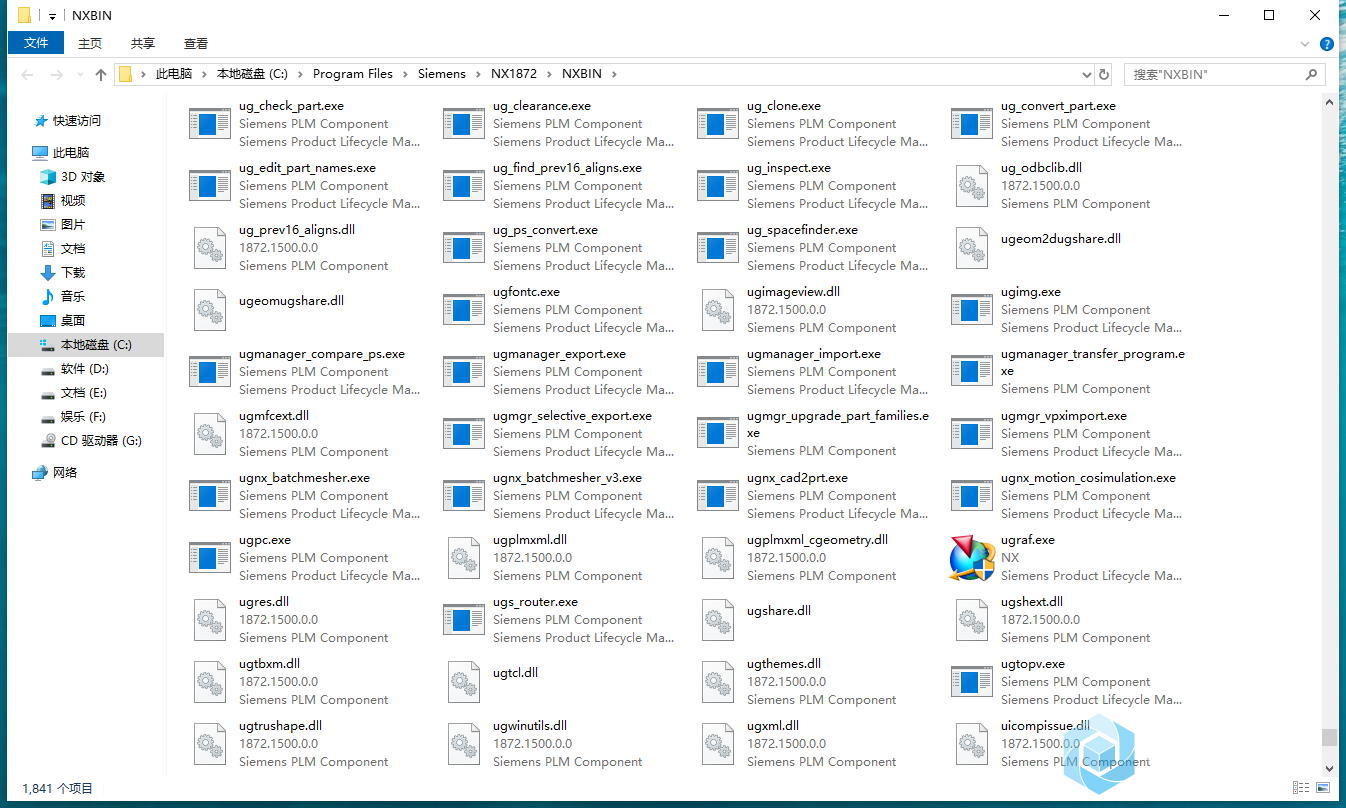Open 下载 folder in sidebar
The image size is (1346, 808).
click(73, 272)
